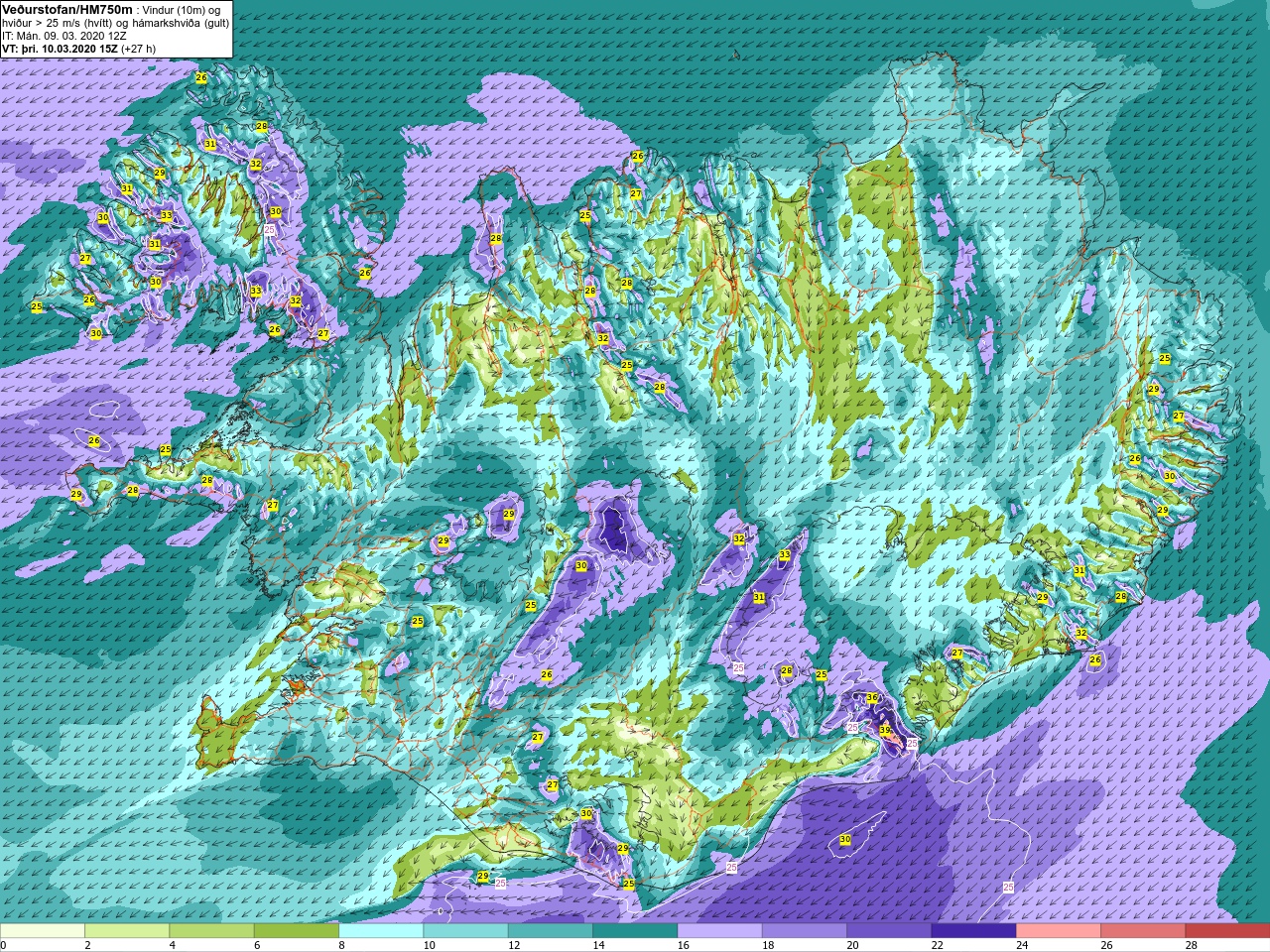Click the medium purple 18–20 m/s legend swatch
This screenshot has height=952, width=1270.
804,931
